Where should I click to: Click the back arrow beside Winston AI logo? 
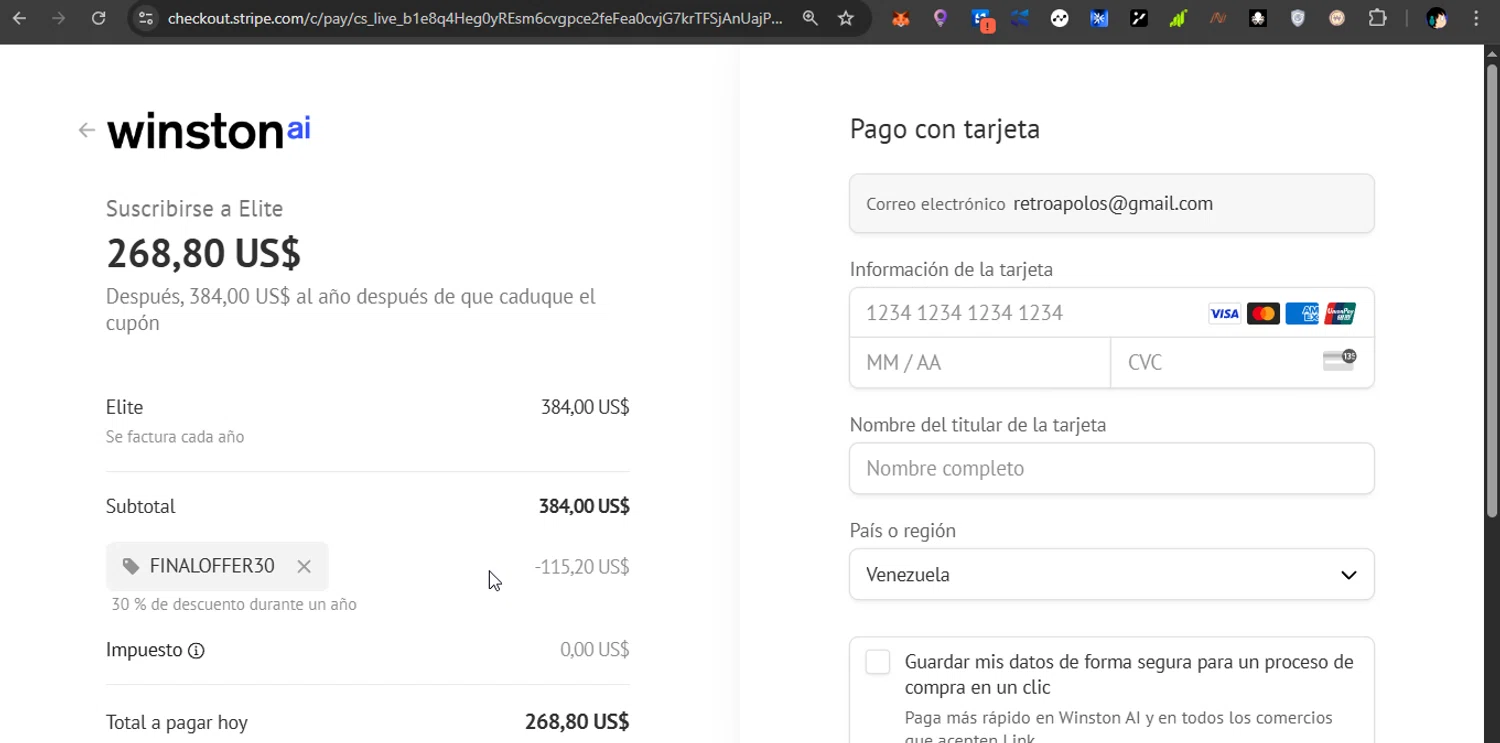pyautogui.click(x=87, y=130)
